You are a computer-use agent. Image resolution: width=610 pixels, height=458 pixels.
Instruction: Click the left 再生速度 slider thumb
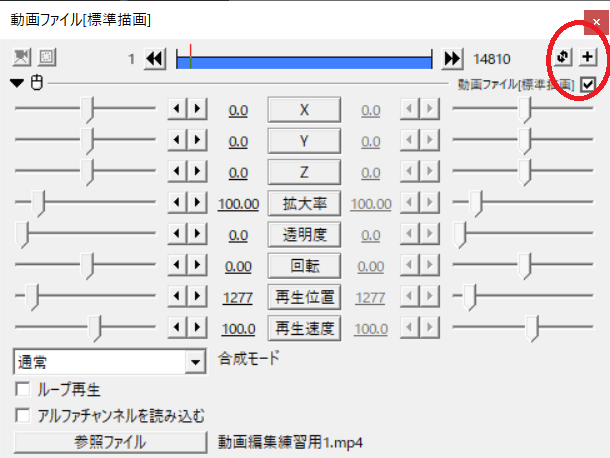(x=95, y=328)
